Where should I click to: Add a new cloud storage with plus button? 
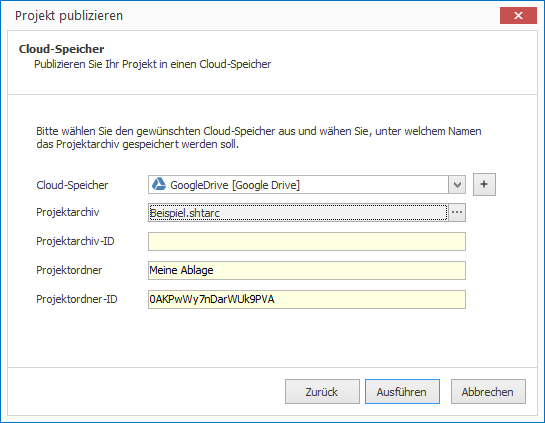tap(484, 185)
